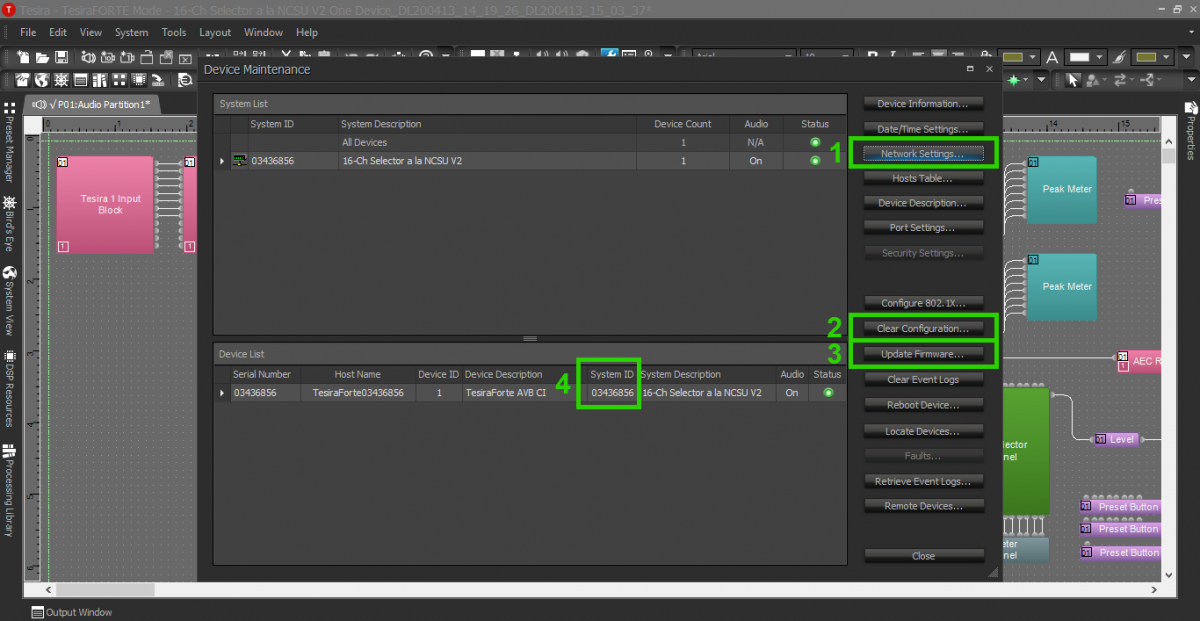The image size is (1200, 621).
Task: Open the fill color dropdown arrow
Action: click(1033, 57)
